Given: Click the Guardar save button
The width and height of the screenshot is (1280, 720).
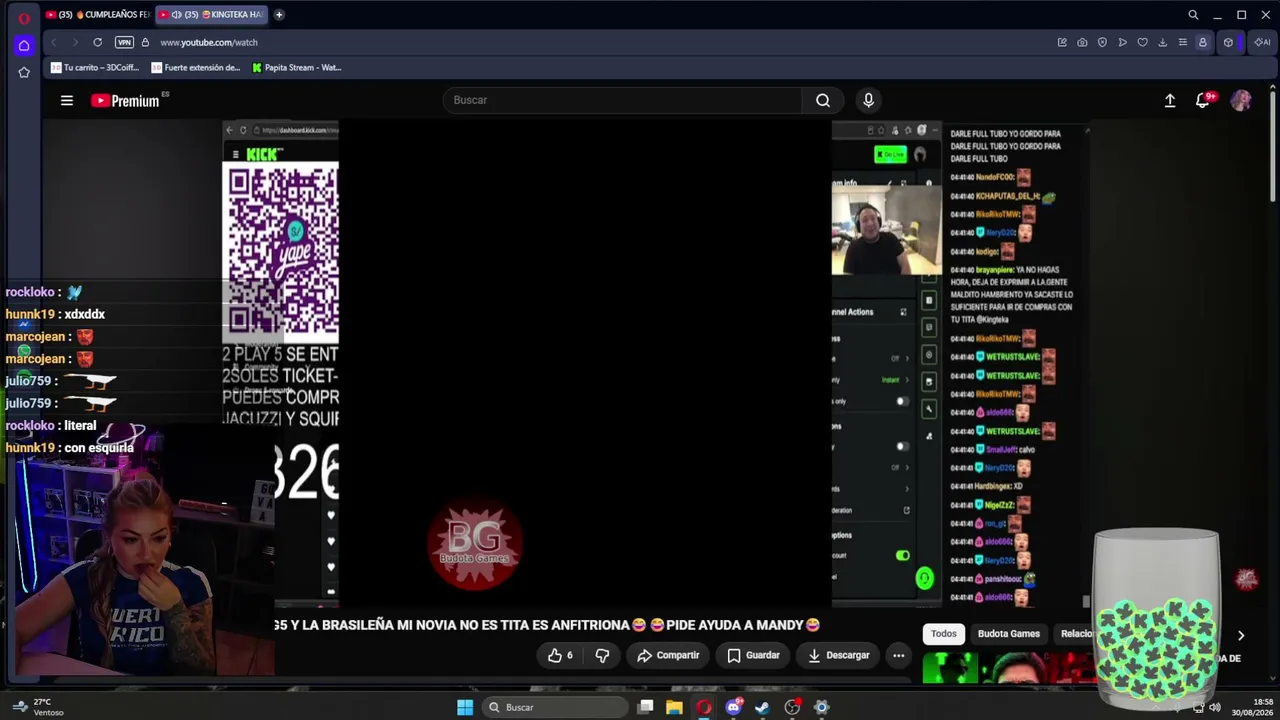Looking at the screenshot, I should (753, 655).
